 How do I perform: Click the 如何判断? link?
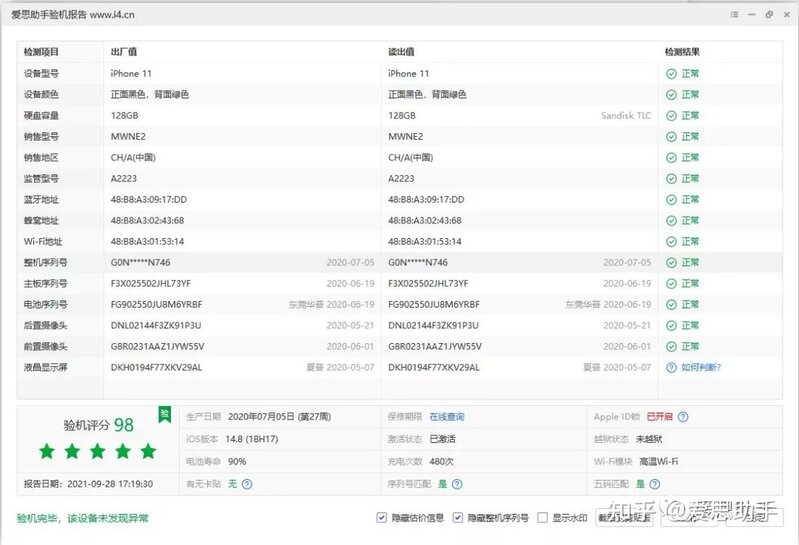701,367
